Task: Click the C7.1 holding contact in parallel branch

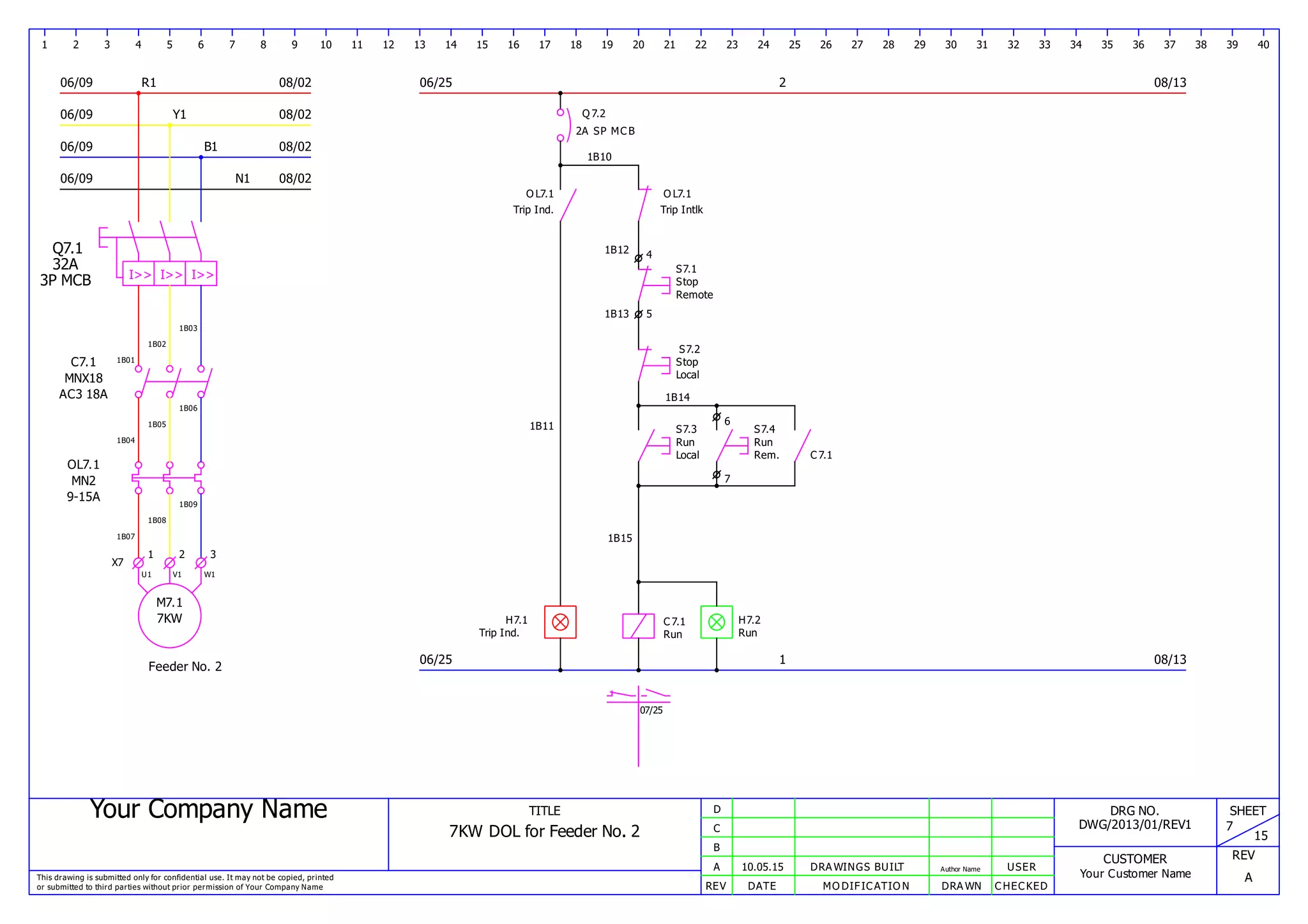Action: [802, 446]
